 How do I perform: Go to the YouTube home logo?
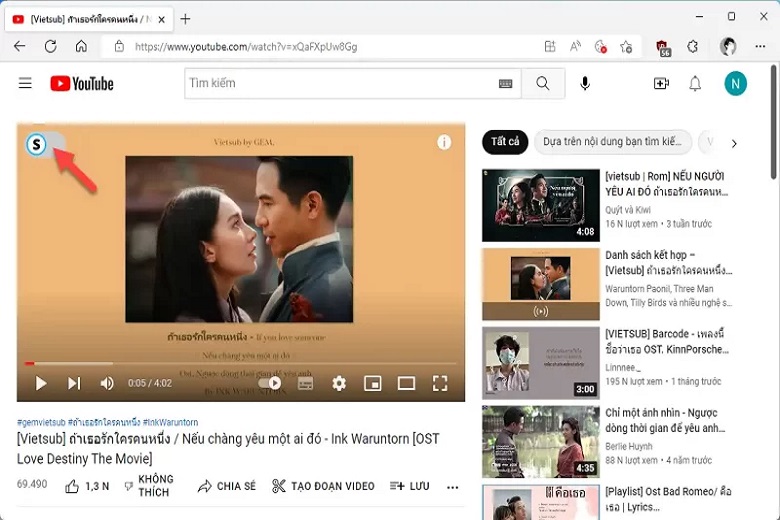coord(82,83)
